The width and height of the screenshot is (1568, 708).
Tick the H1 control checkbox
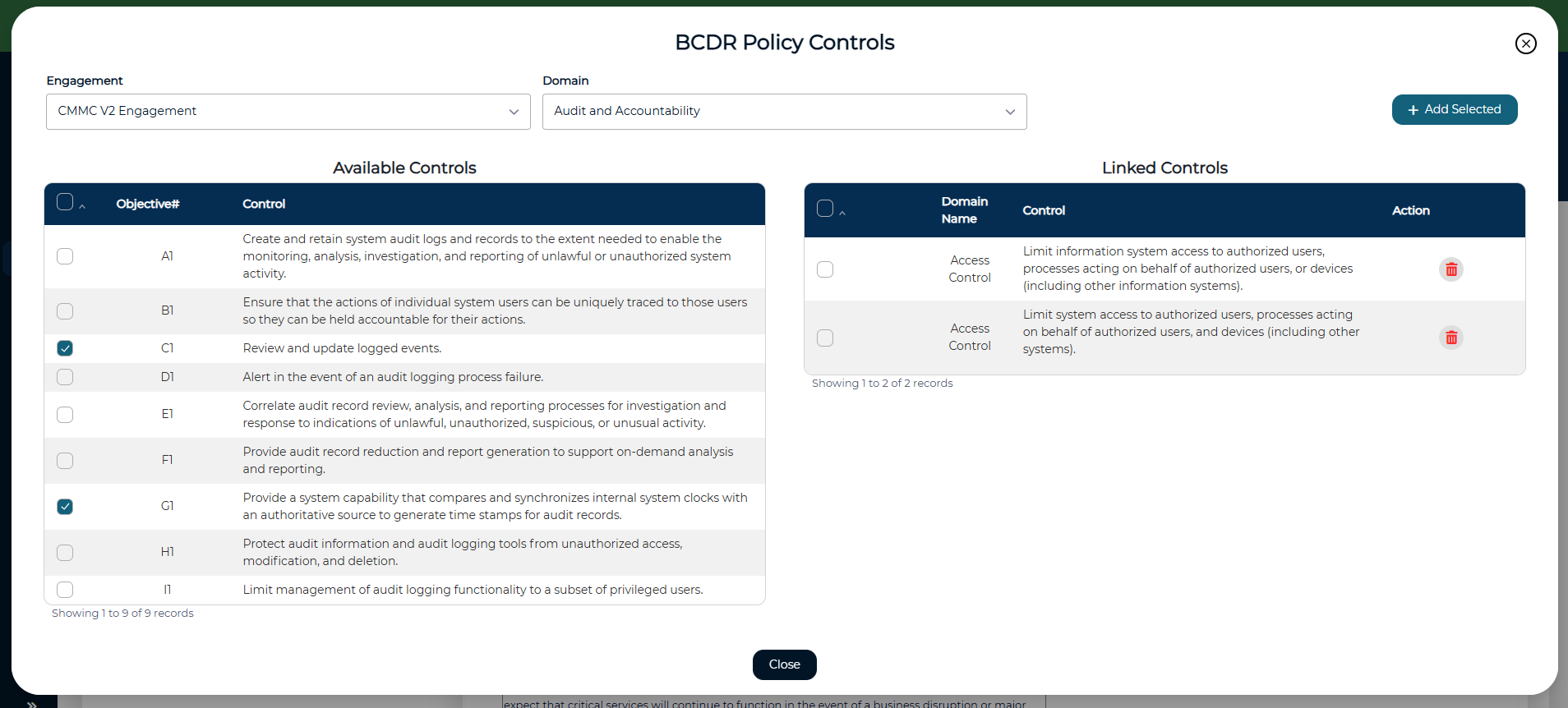pyautogui.click(x=65, y=553)
